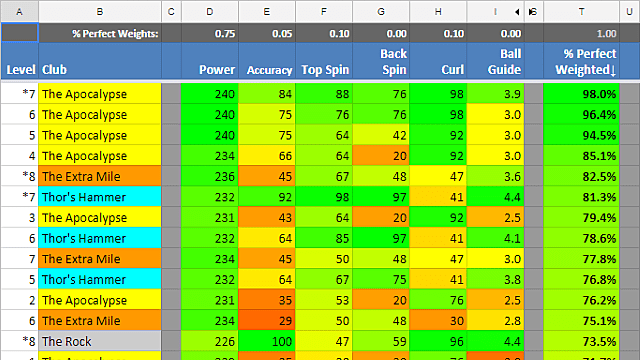Select column D header
Image resolution: width=640 pixels, height=360 pixels.
pyautogui.click(x=210, y=12)
